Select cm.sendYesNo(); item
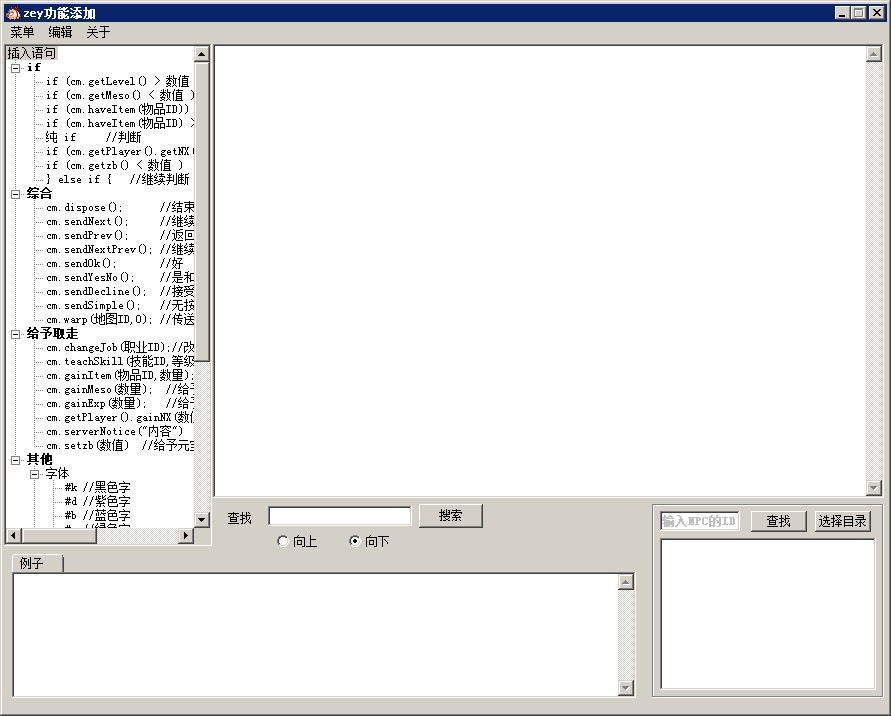 pos(120,278)
